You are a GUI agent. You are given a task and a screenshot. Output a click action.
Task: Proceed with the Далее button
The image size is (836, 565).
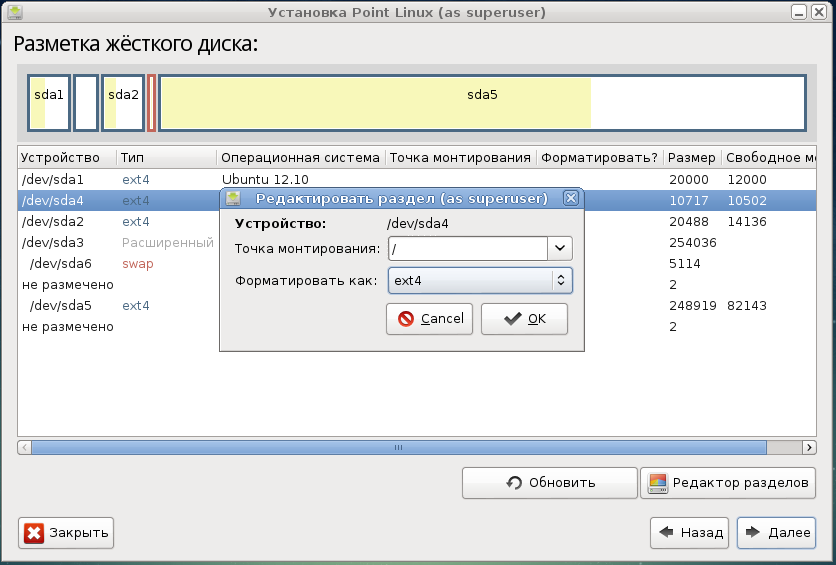click(x=776, y=532)
